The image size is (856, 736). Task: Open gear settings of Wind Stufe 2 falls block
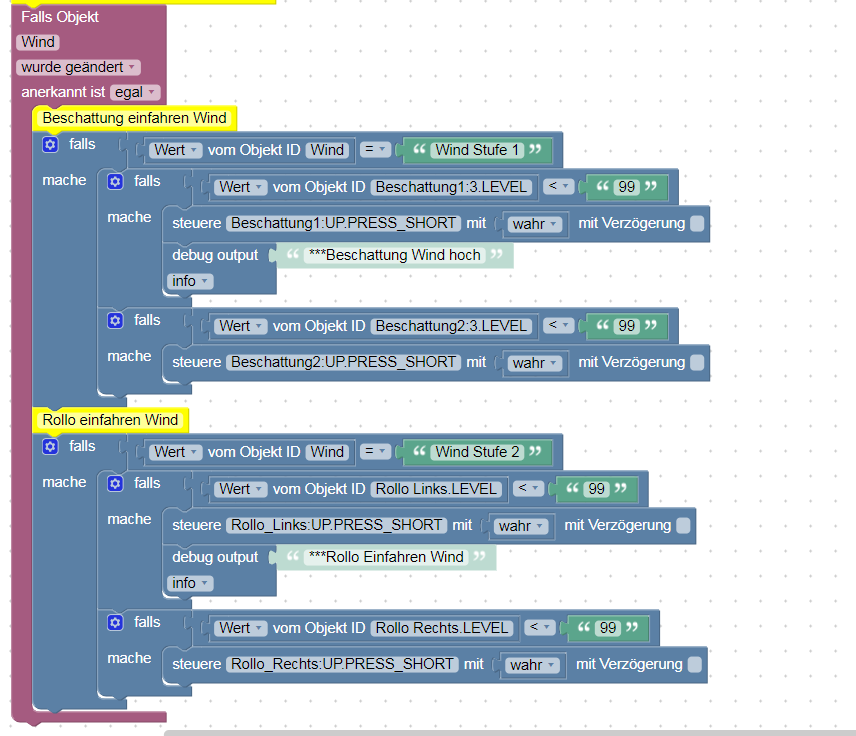[50, 447]
